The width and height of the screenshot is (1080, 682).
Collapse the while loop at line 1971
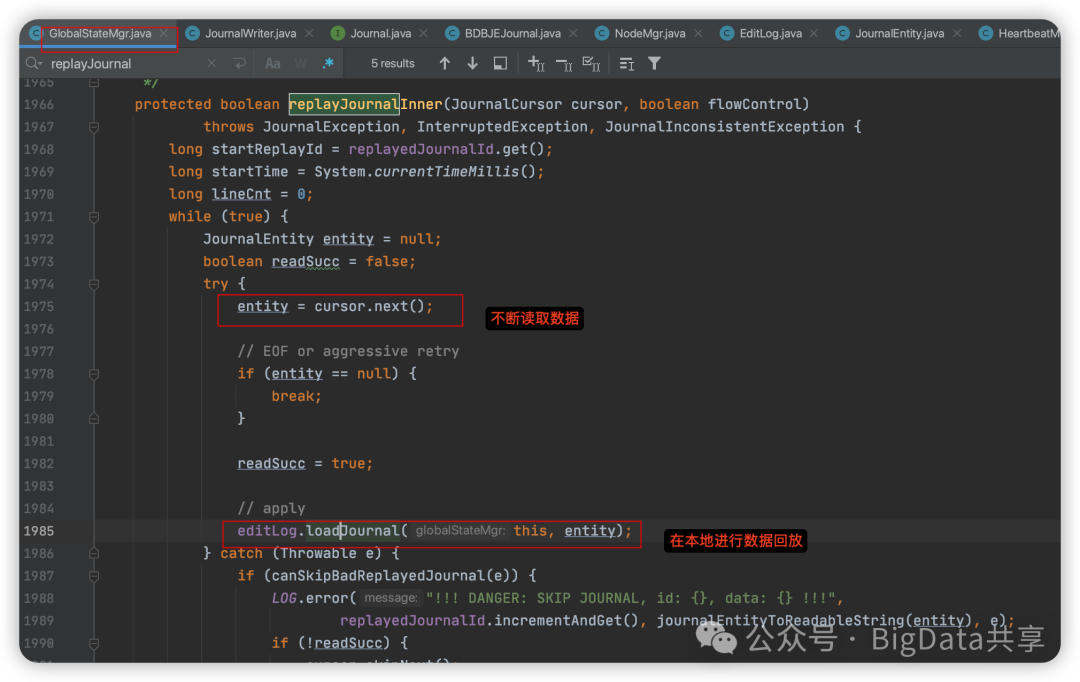[94, 216]
